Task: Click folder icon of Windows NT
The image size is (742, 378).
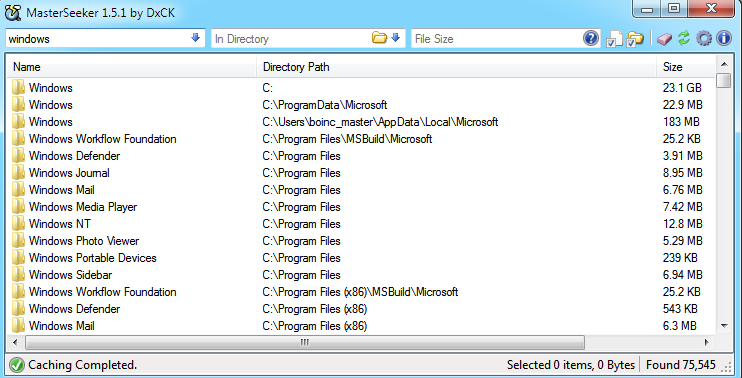Action: [x=18, y=224]
